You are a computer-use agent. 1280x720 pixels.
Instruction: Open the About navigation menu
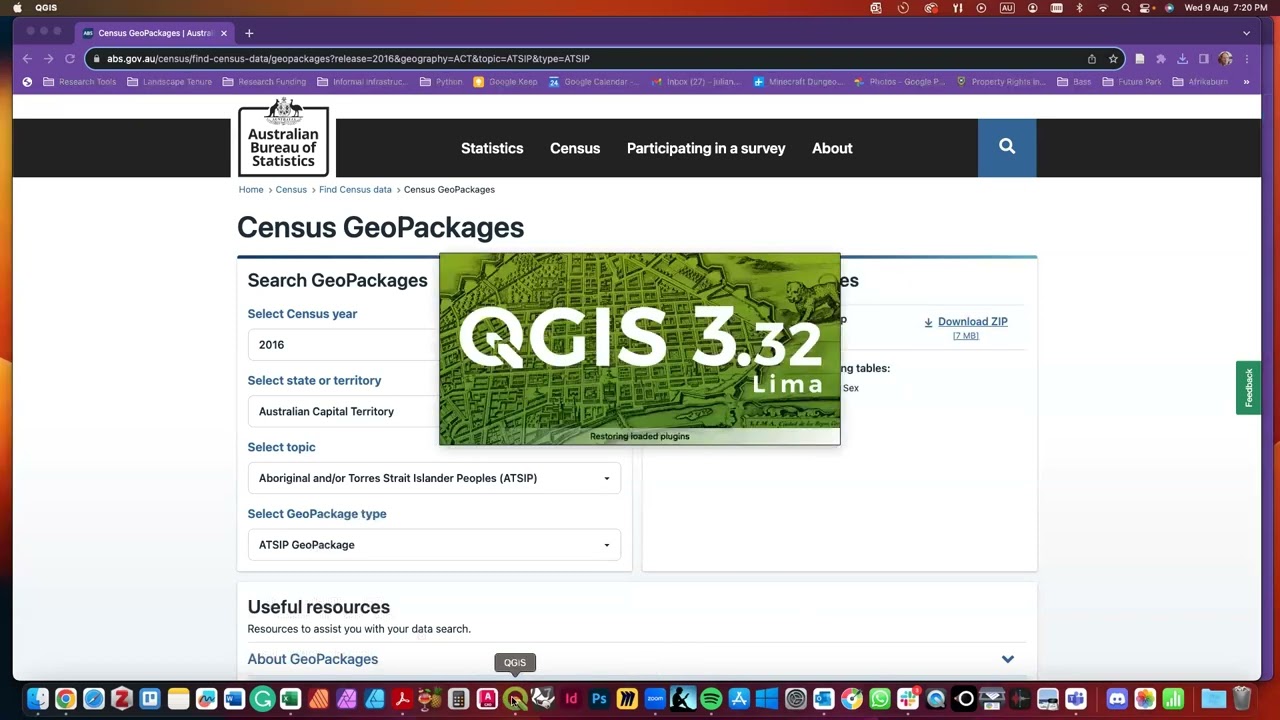(x=832, y=148)
